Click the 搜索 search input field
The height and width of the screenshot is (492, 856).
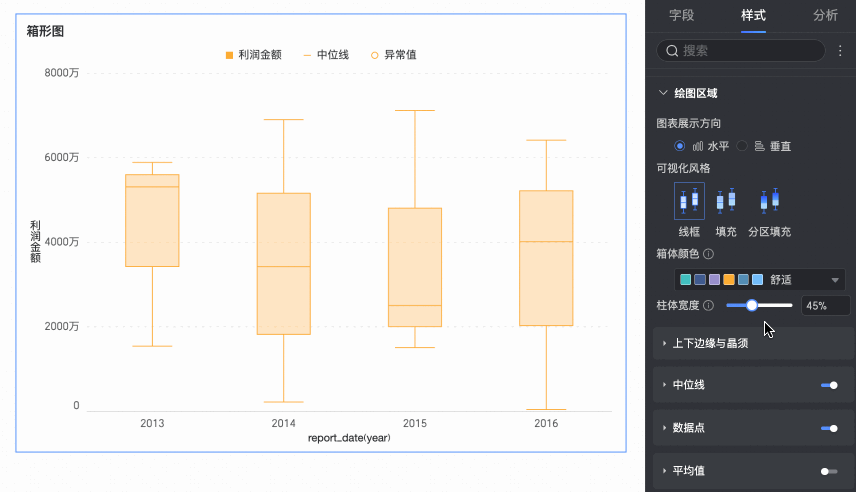[741, 51]
